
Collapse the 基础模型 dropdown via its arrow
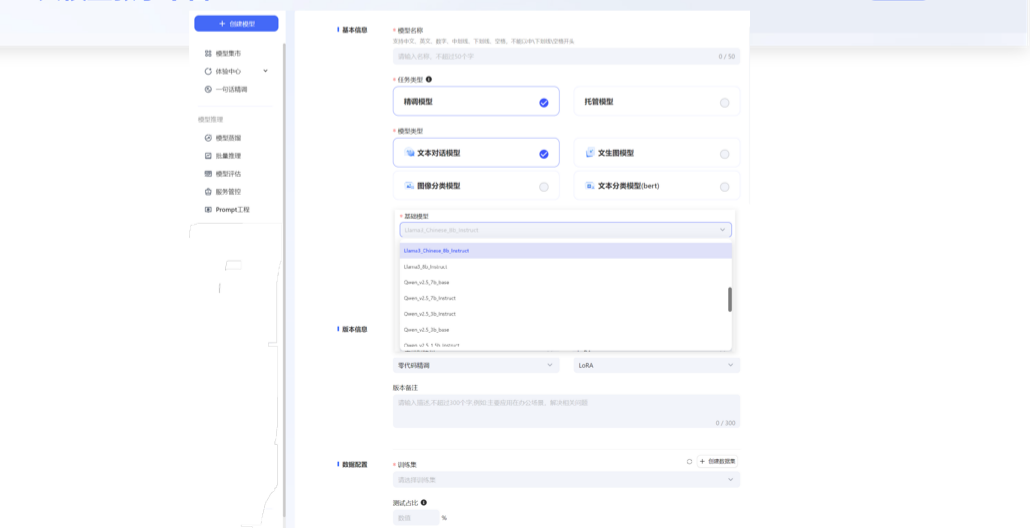pyautogui.click(x=723, y=230)
